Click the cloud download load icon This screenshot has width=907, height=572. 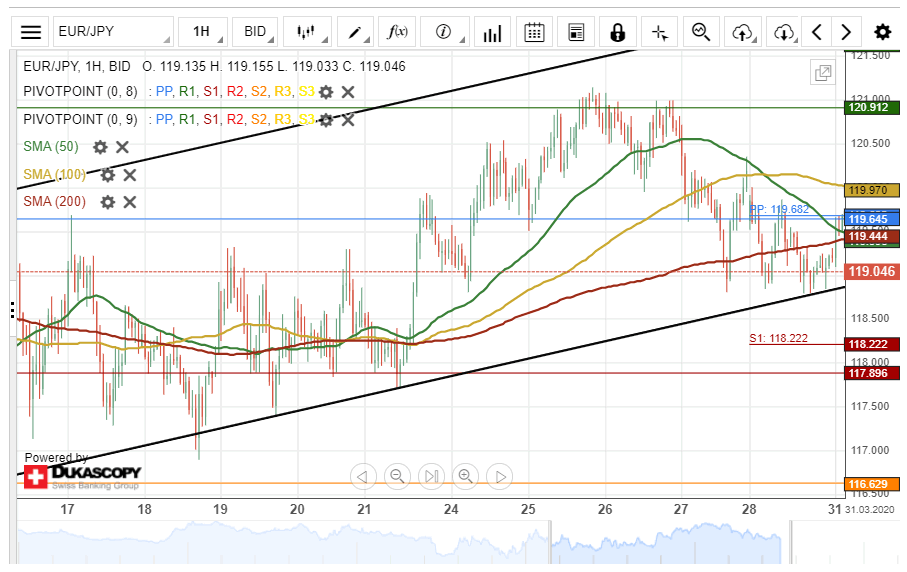pyautogui.click(x=784, y=32)
